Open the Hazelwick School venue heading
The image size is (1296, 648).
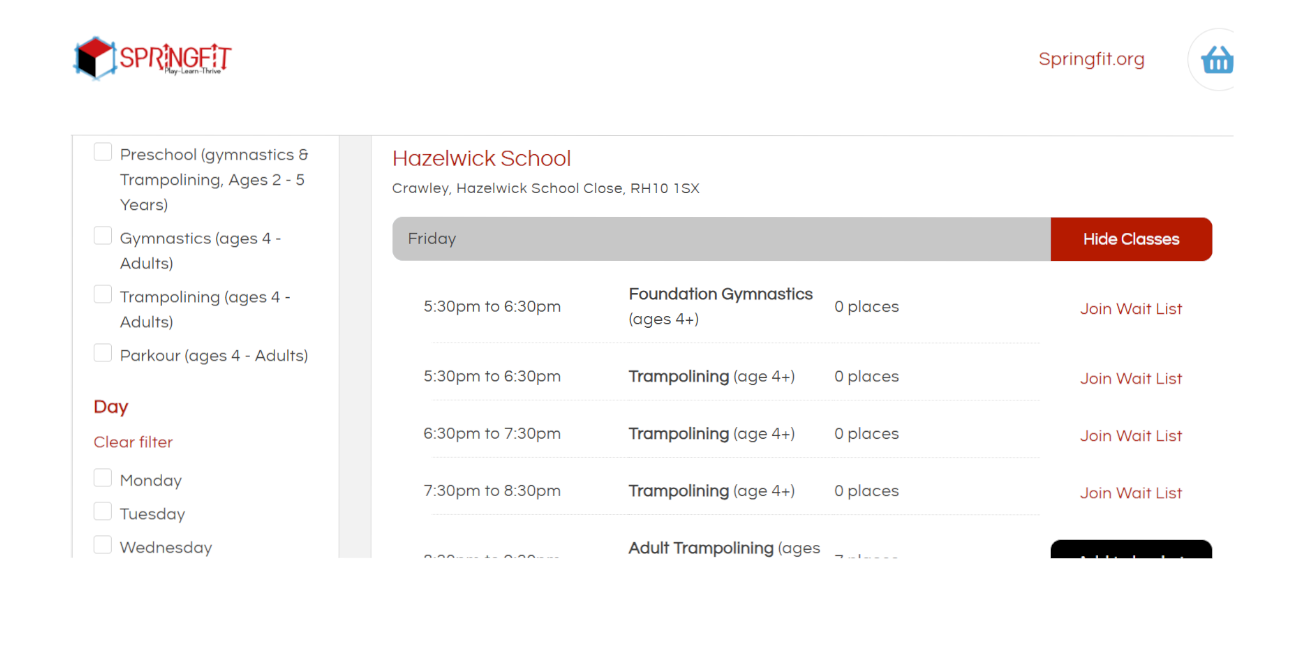tap(481, 158)
